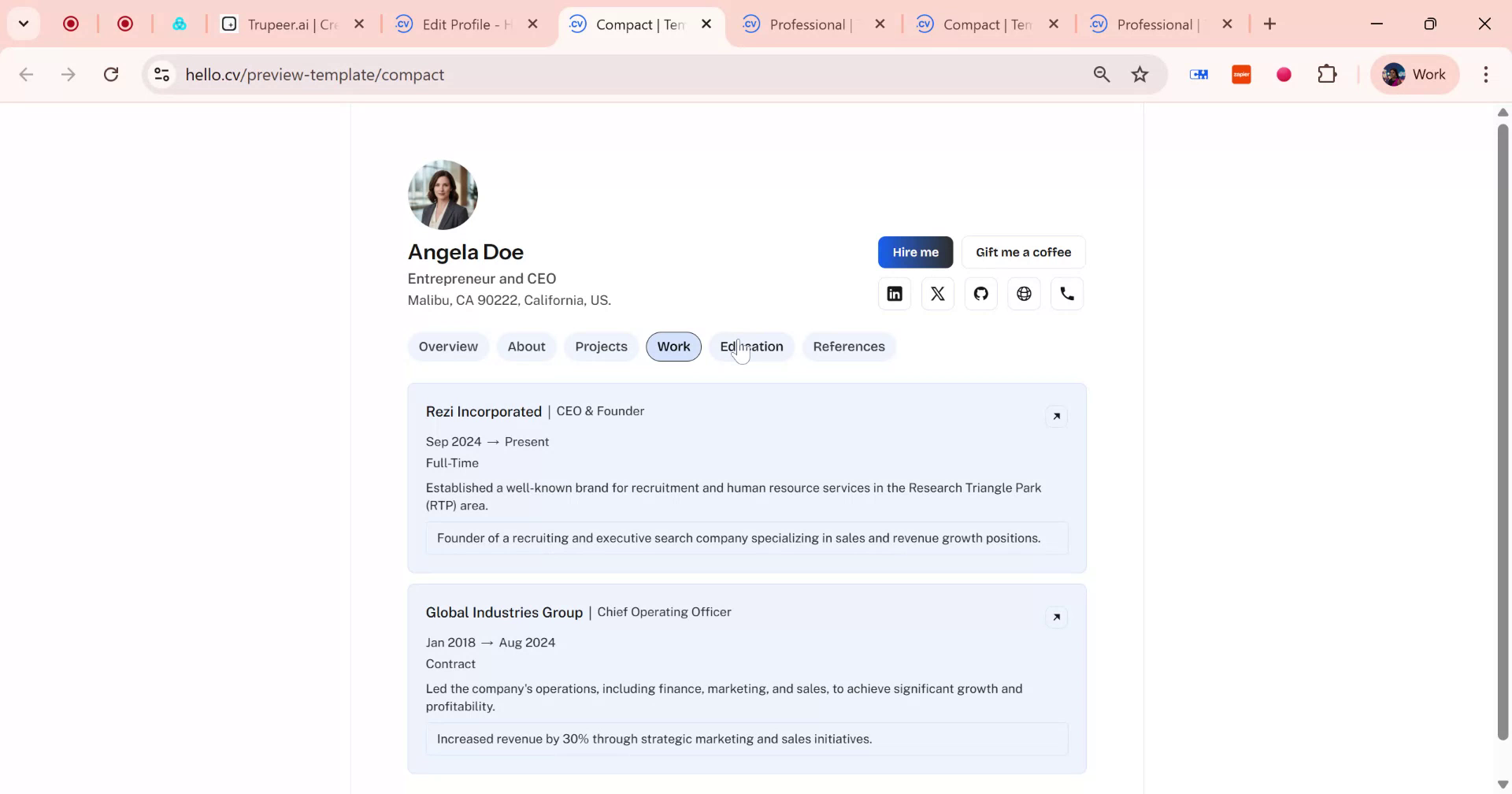Viewport: 1512px width, 794px height.
Task: Select the References section pill
Action: pos(849,347)
